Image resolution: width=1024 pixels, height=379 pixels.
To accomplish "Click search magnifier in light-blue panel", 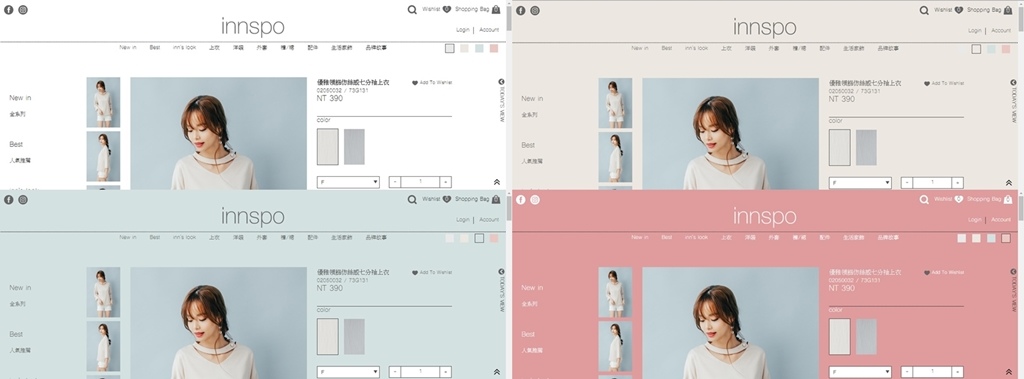I will (x=412, y=199).
